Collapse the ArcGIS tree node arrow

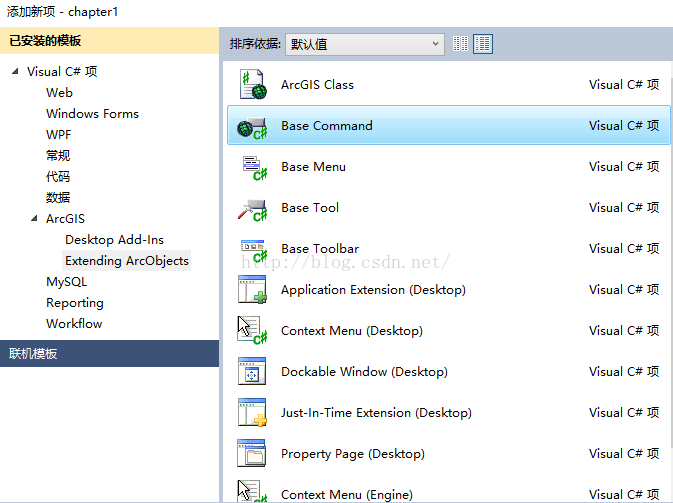click(34, 218)
